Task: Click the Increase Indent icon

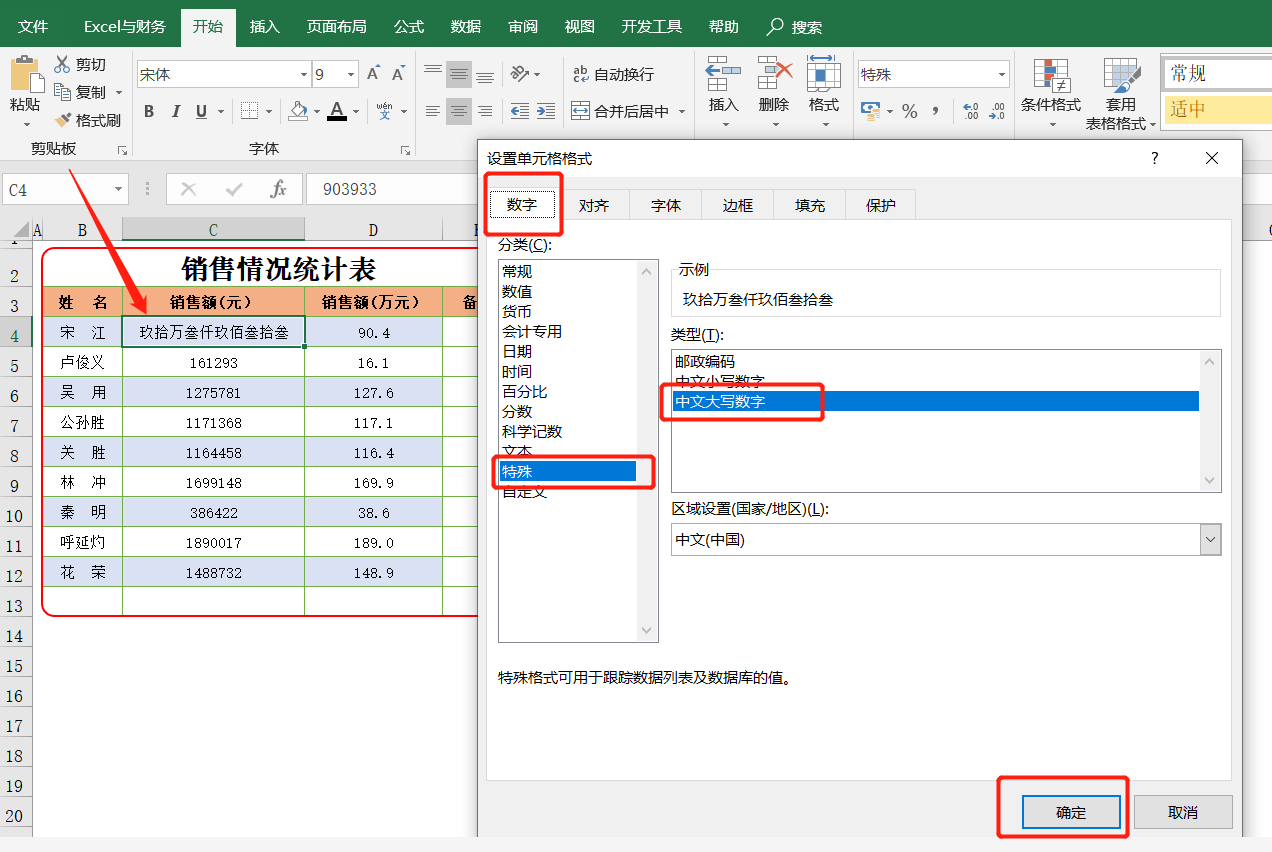Action: tap(545, 112)
